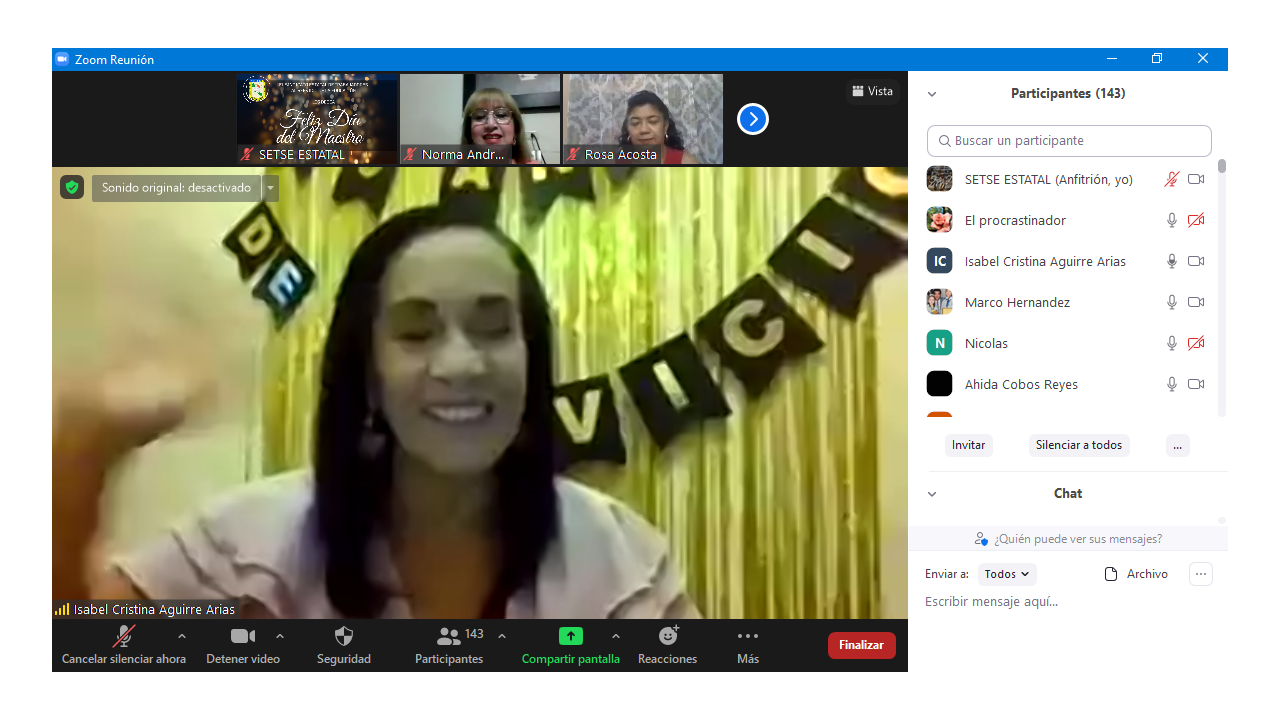Image resolution: width=1280 pixels, height=720 pixels.
Task: Click the Invitar button
Action: (x=968, y=445)
